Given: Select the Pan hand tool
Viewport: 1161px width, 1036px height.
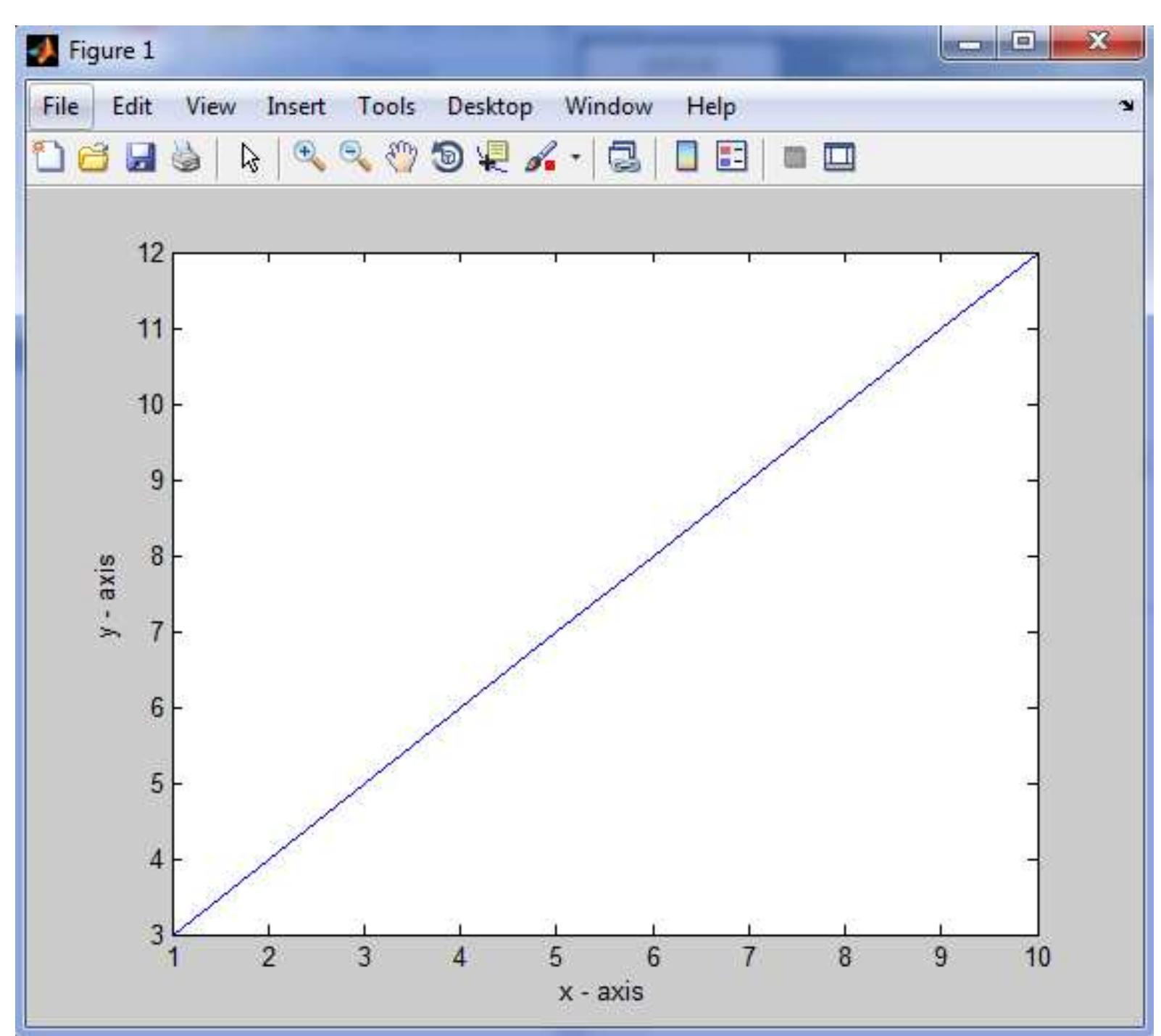Looking at the screenshot, I should [401, 157].
